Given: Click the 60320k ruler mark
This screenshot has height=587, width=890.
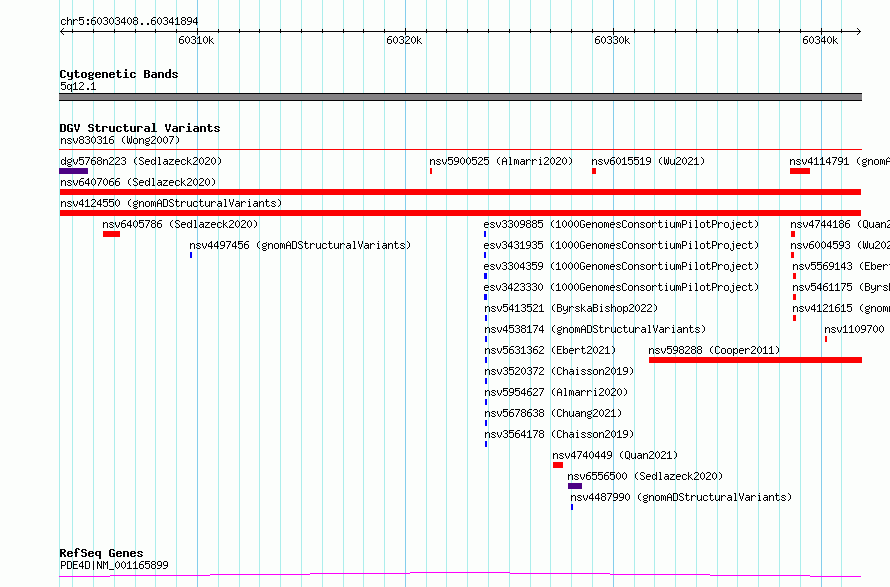Looking at the screenshot, I should tap(404, 40).
